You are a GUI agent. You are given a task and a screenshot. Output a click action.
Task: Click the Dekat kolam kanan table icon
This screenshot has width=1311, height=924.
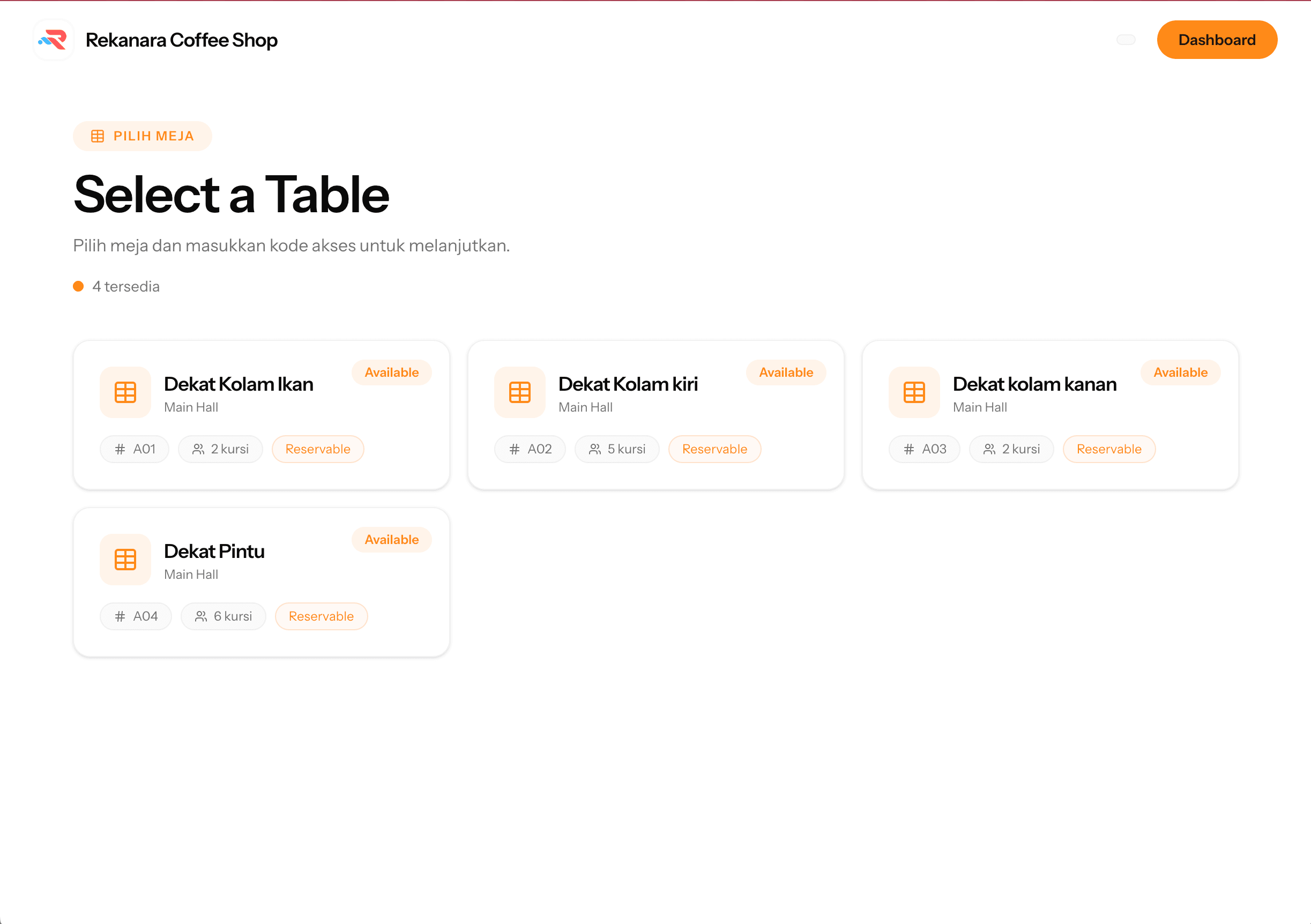tap(914, 392)
